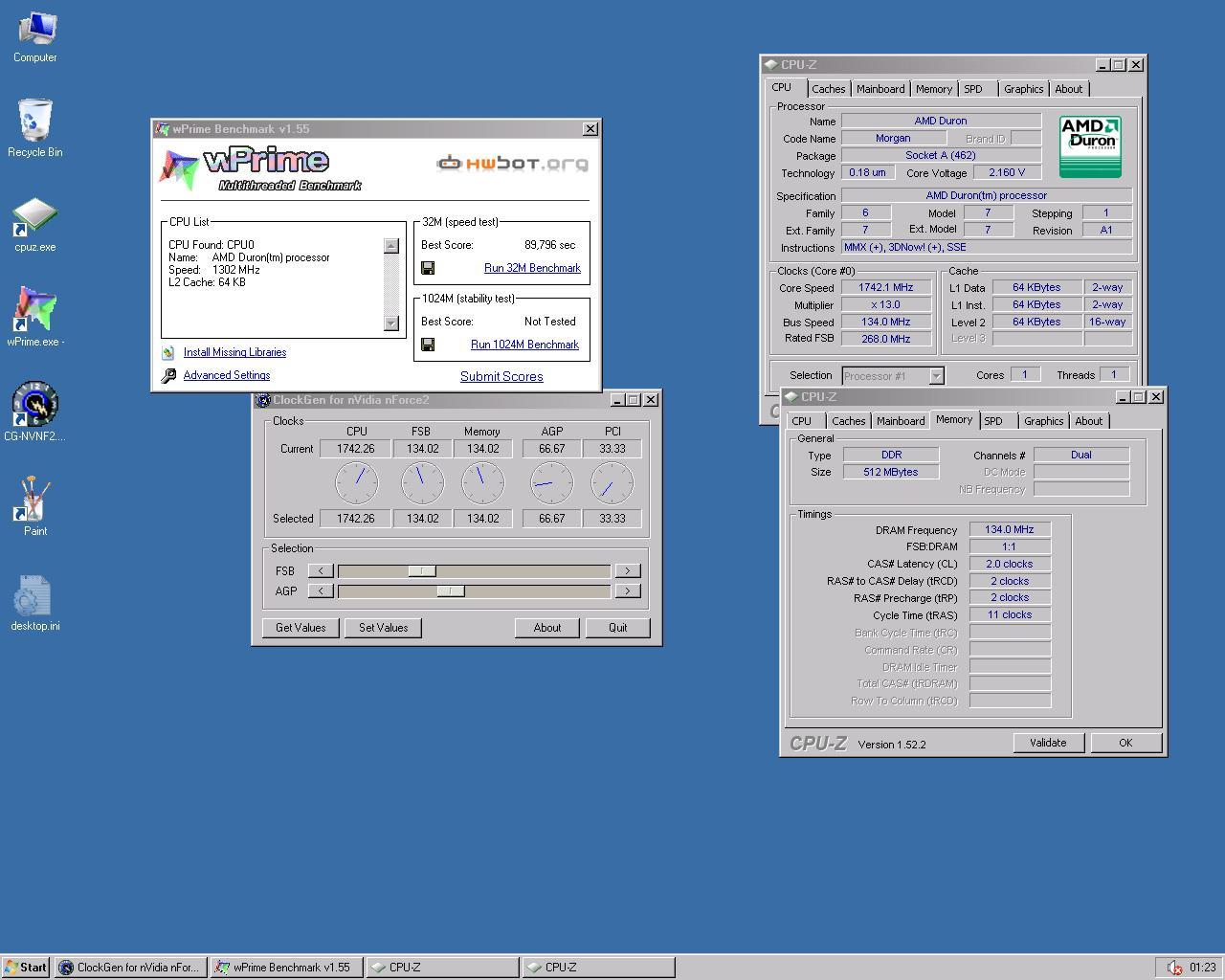Select the cpuz.exe desktop shortcut
Viewport: 1225px width, 980px height.
(x=35, y=226)
